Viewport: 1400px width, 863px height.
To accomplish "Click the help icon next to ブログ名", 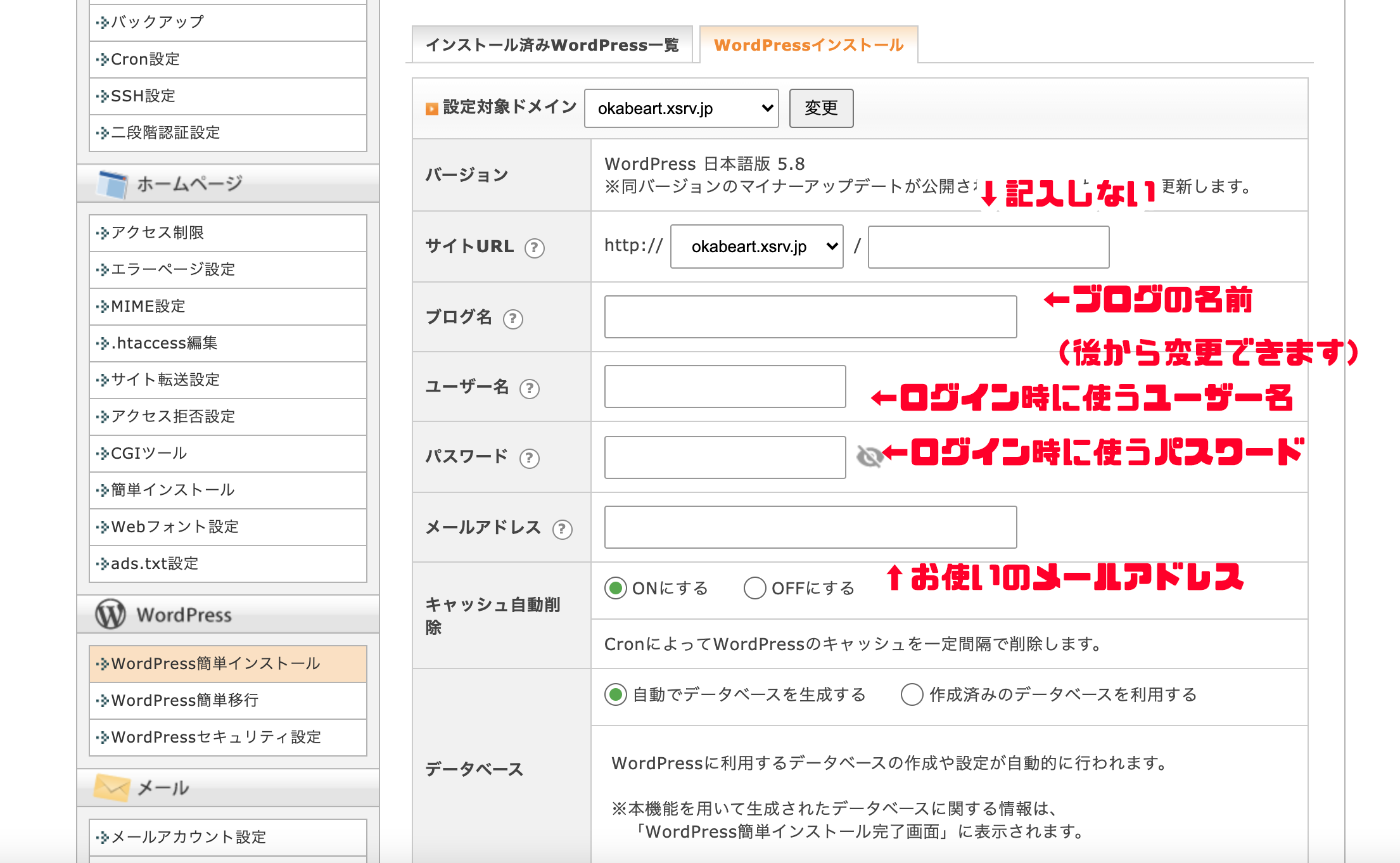I will coord(512,319).
